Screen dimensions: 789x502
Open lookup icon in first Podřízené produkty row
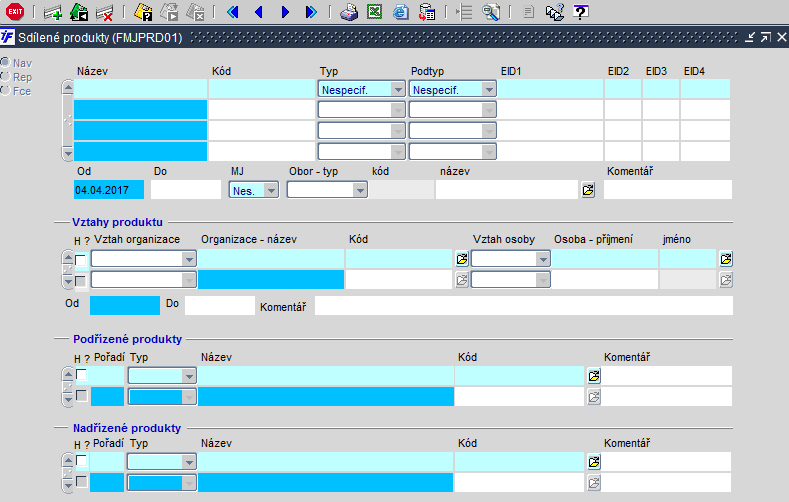pos(594,376)
